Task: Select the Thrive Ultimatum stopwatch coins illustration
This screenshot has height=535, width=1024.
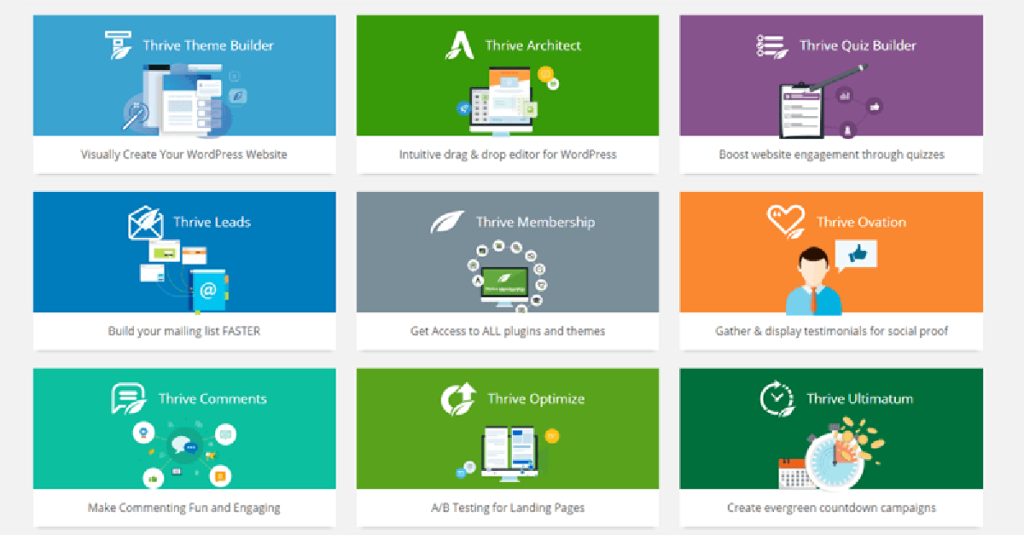Action: (x=831, y=454)
